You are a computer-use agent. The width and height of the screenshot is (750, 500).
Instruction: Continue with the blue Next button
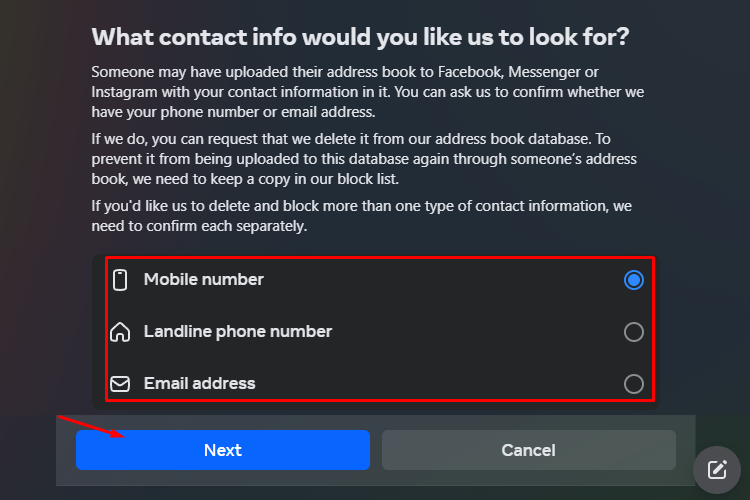(223, 450)
